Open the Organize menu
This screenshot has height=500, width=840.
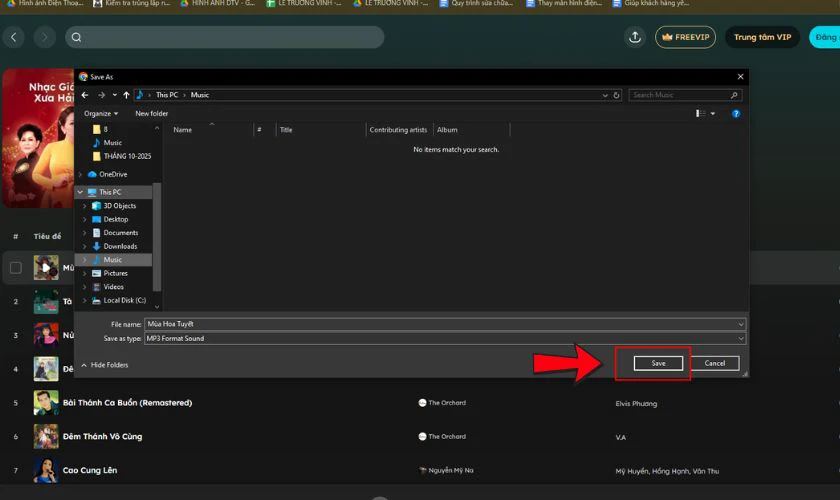[100, 114]
